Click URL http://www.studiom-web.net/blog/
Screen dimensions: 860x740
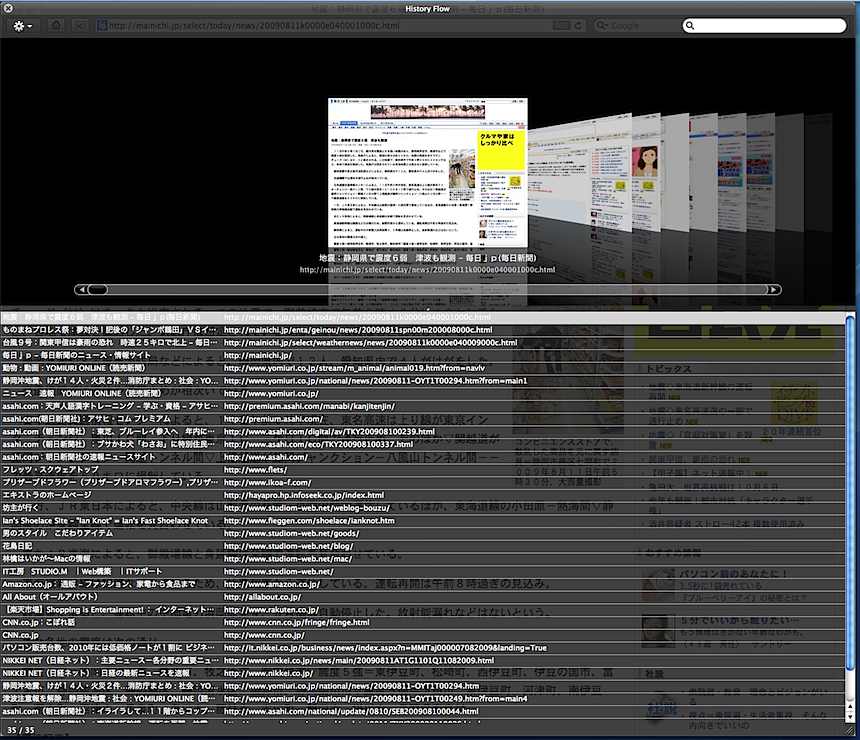tap(288, 546)
